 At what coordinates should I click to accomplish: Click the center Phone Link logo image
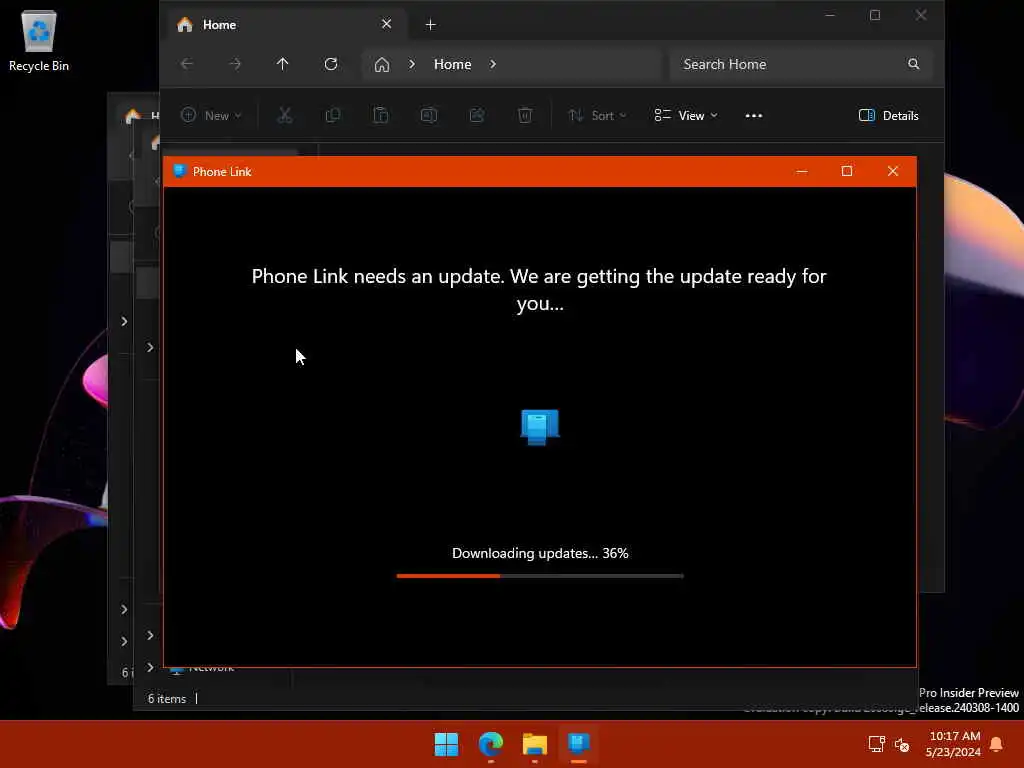pos(539,427)
